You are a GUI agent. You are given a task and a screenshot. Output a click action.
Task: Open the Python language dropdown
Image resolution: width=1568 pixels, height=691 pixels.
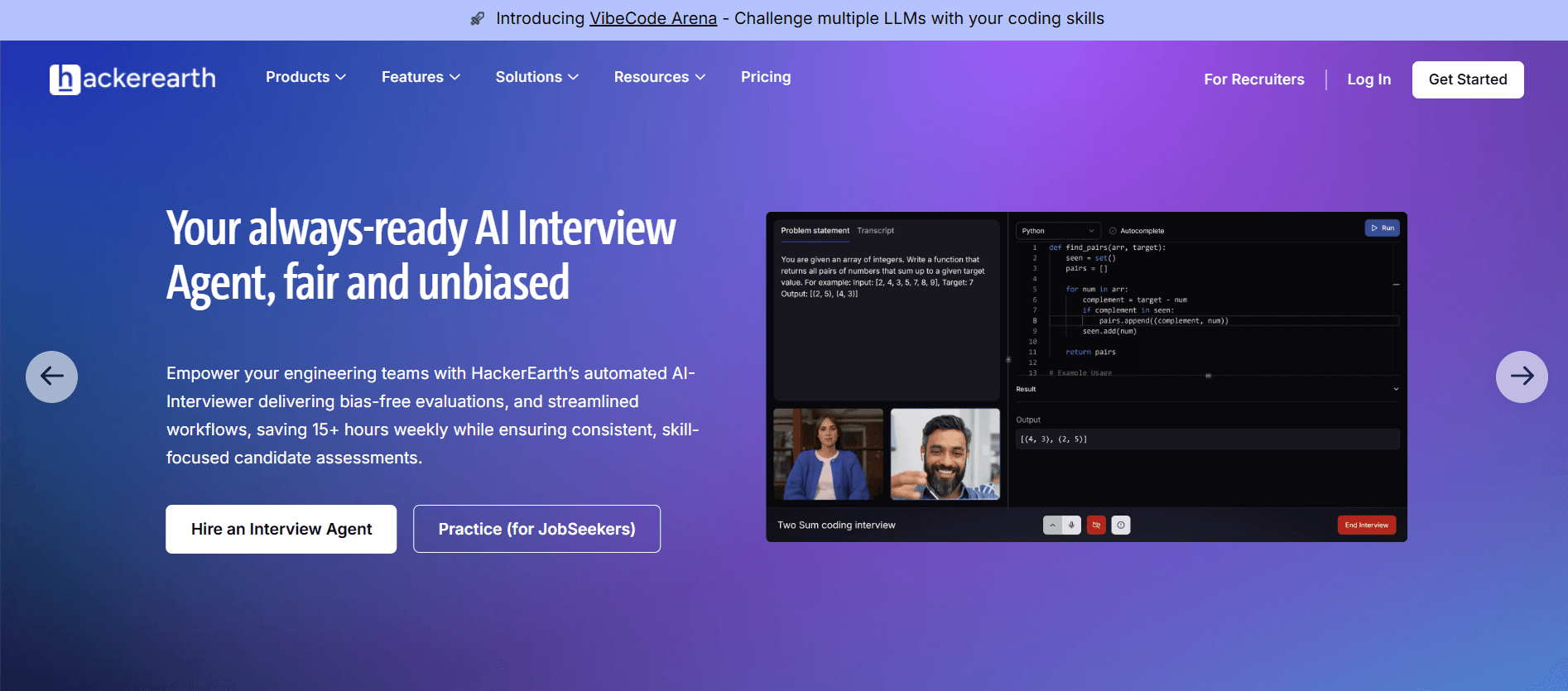pyautogui.click(x=1058, y=231)
